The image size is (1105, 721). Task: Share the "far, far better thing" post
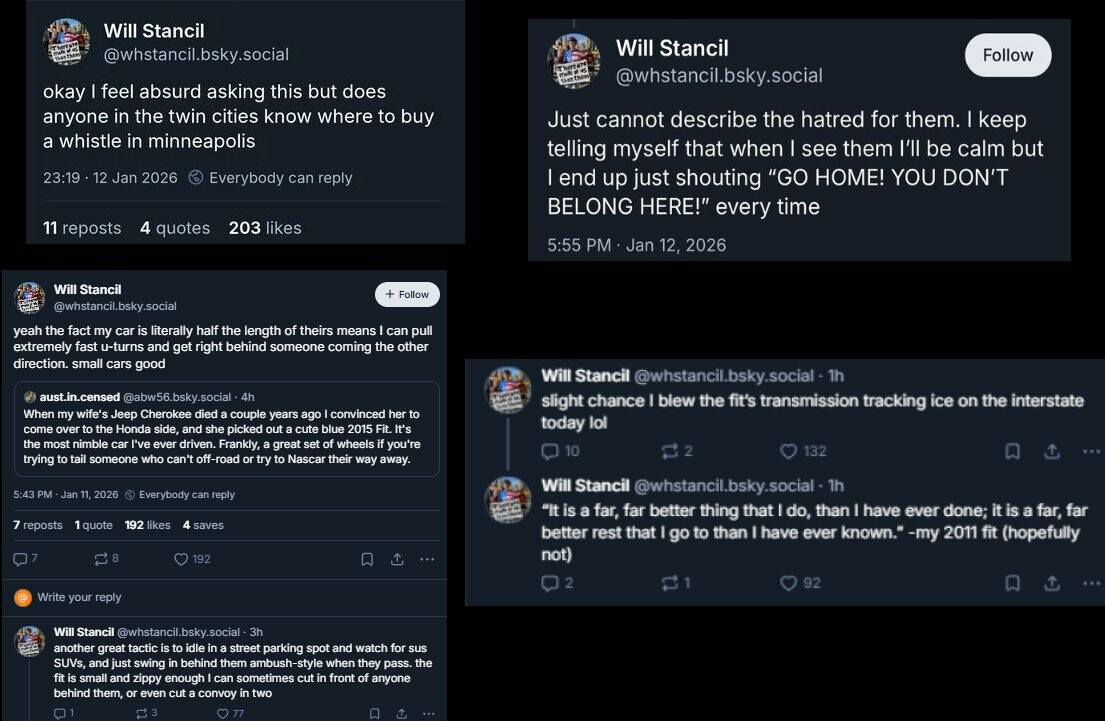(x=1052, y=583)
